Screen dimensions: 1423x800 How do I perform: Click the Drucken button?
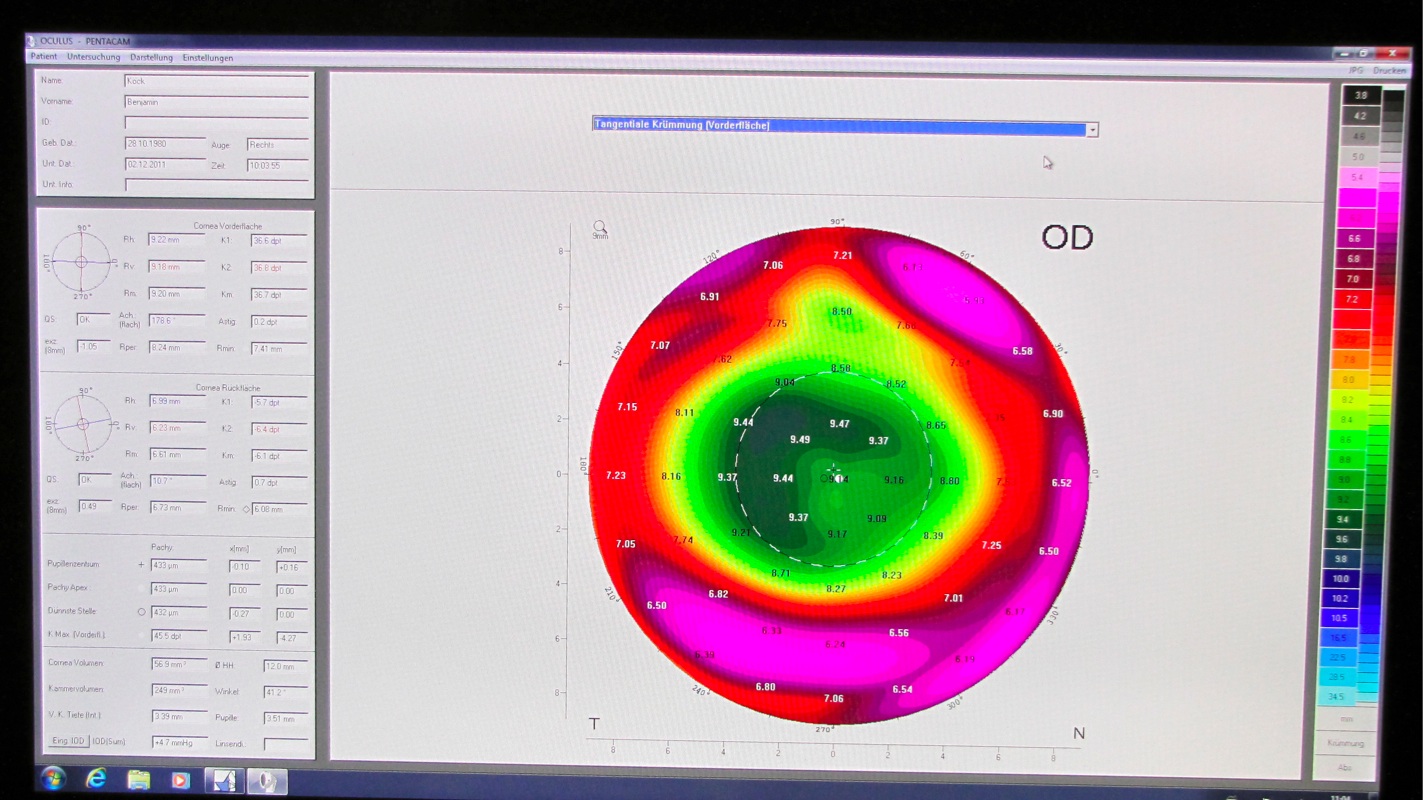pos(1389,71)
